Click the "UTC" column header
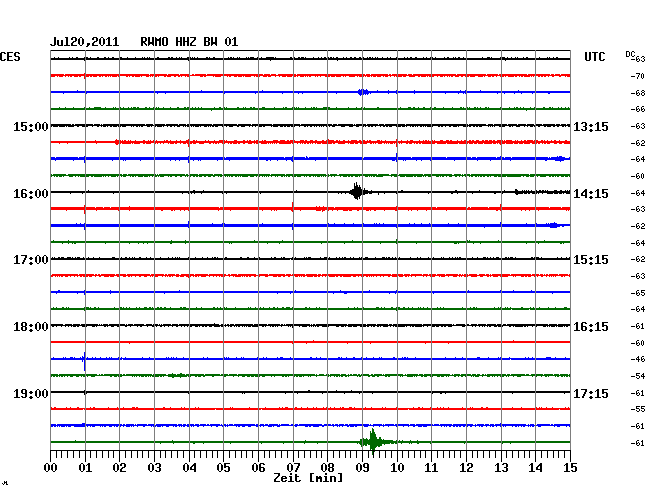The height and width of the screenshot is (494, 650). 594,57
